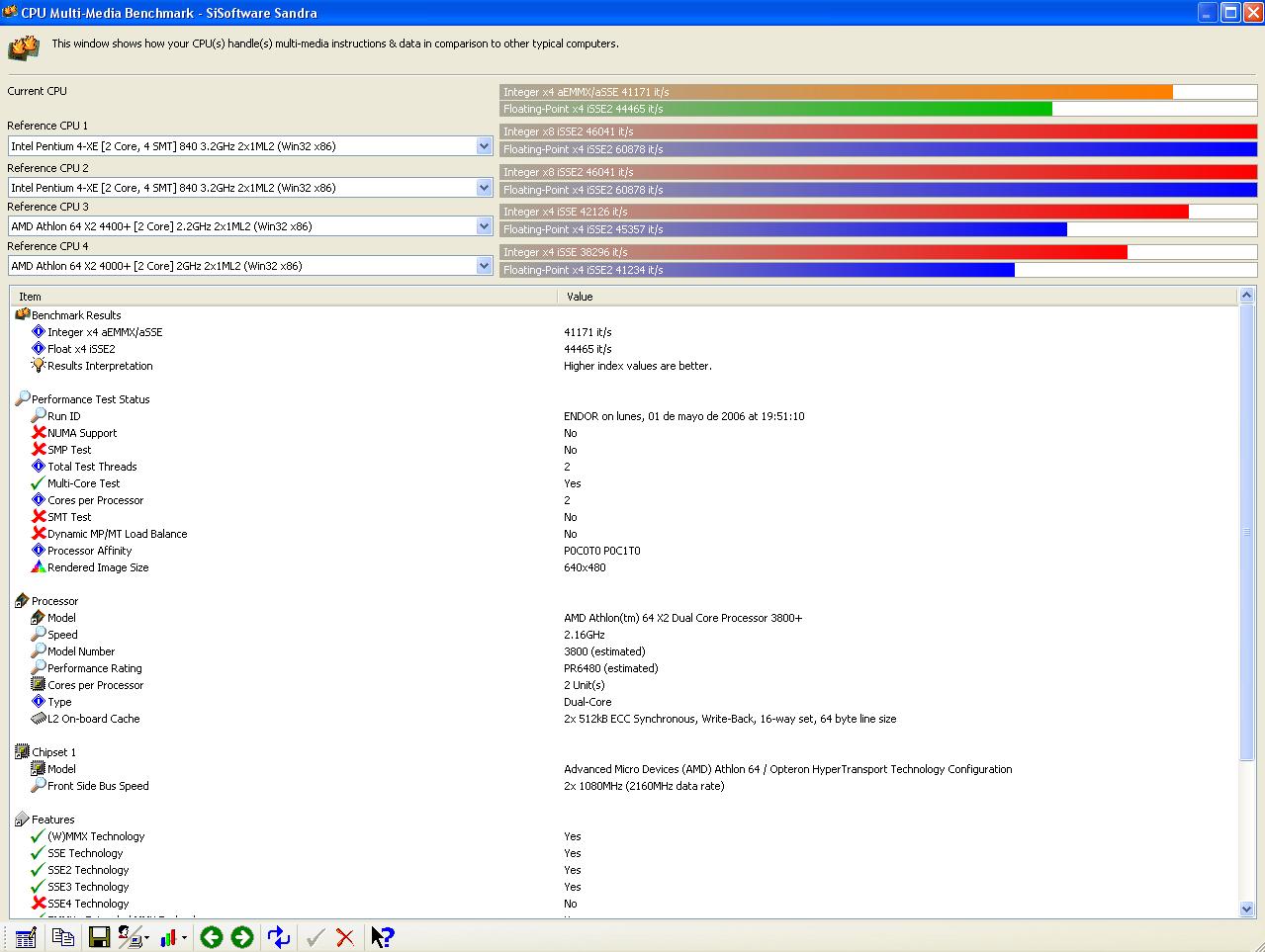Click the user/computer connection toolbar icon
This screenshot has width=1265, height=952.
[130, 937]
